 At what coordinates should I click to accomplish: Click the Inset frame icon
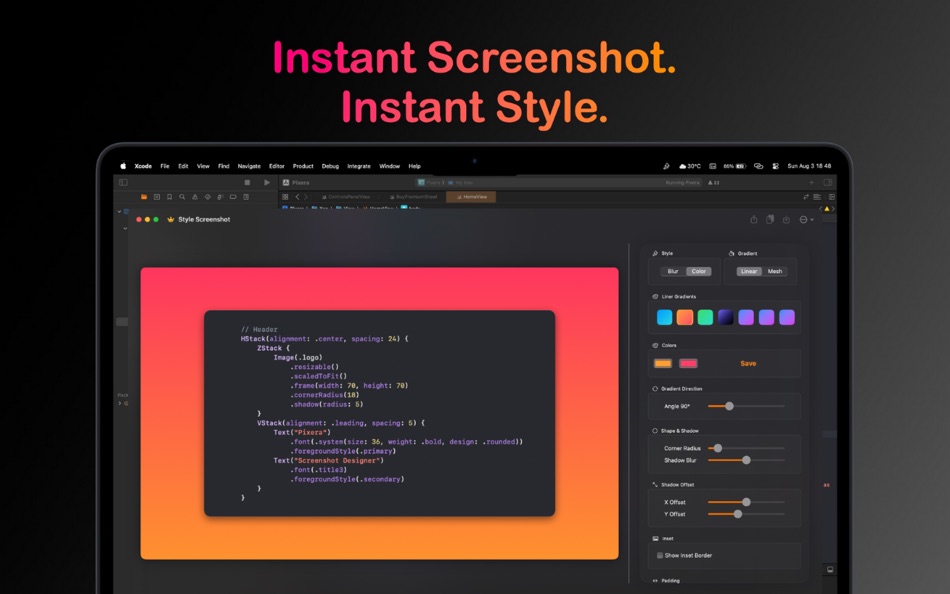click(x=654, y=537)
